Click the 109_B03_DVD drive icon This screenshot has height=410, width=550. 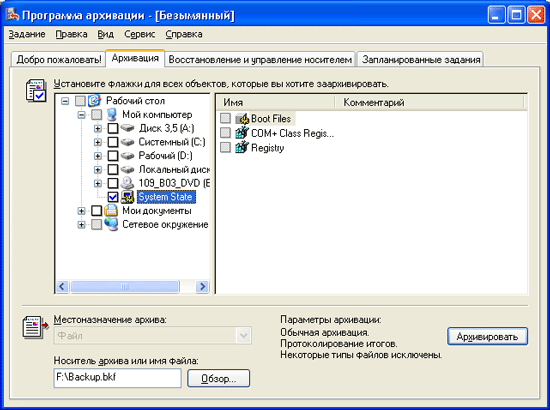point(127,183)
